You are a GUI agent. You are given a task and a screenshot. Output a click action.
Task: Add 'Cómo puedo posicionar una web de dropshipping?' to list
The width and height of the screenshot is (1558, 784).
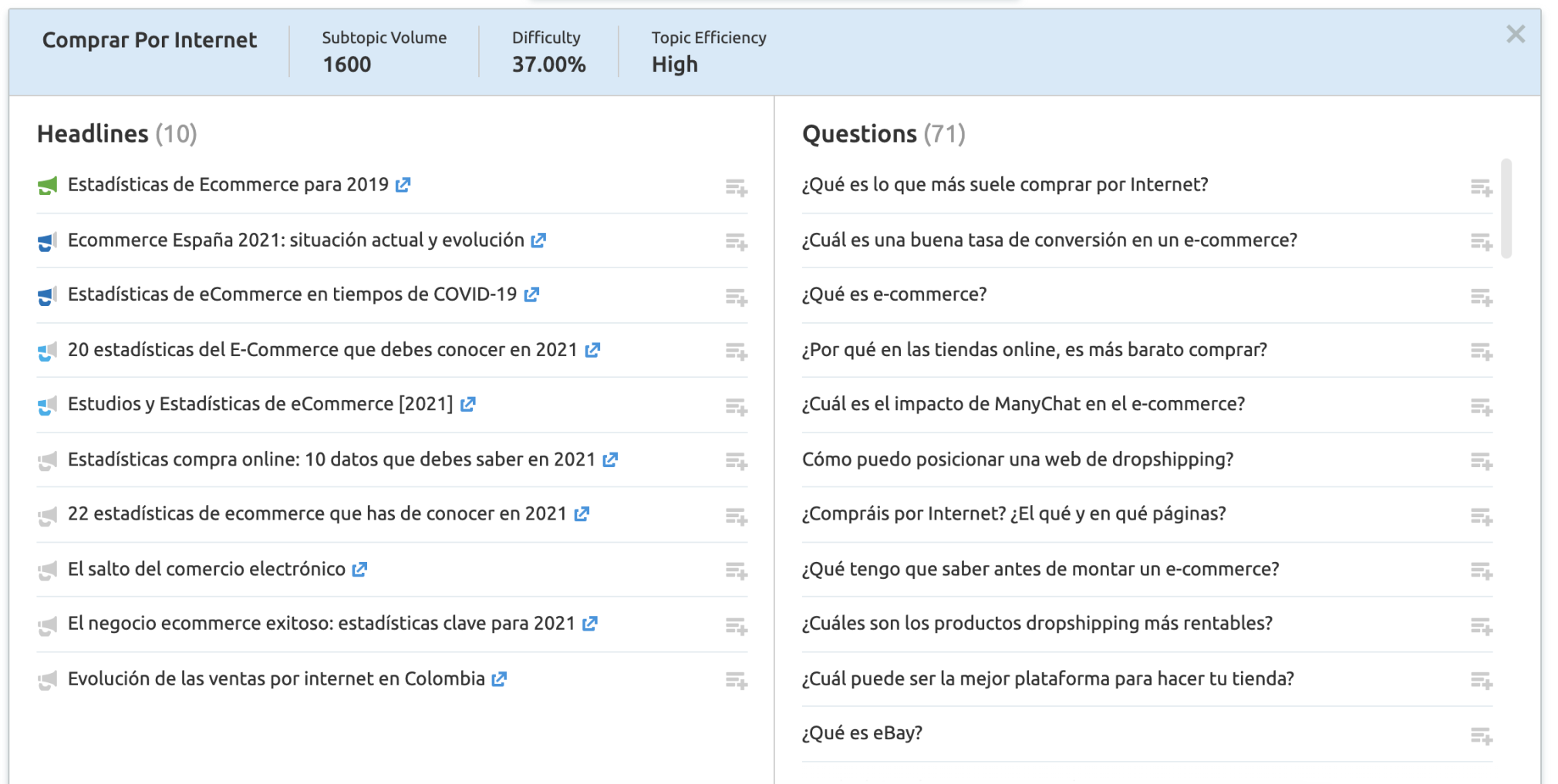pos(1481,461)
